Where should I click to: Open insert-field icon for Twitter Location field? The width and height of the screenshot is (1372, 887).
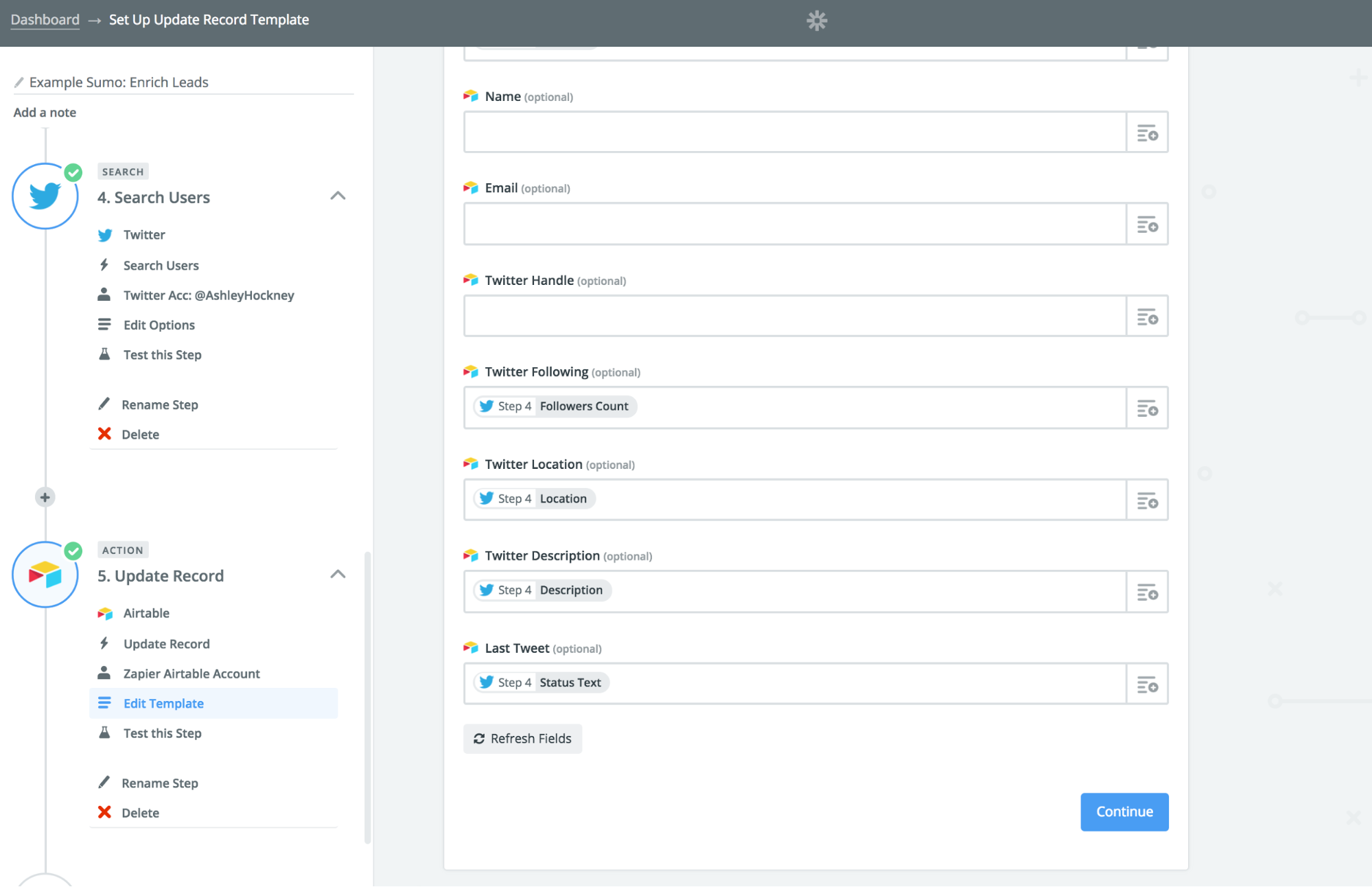point(1147,500)
